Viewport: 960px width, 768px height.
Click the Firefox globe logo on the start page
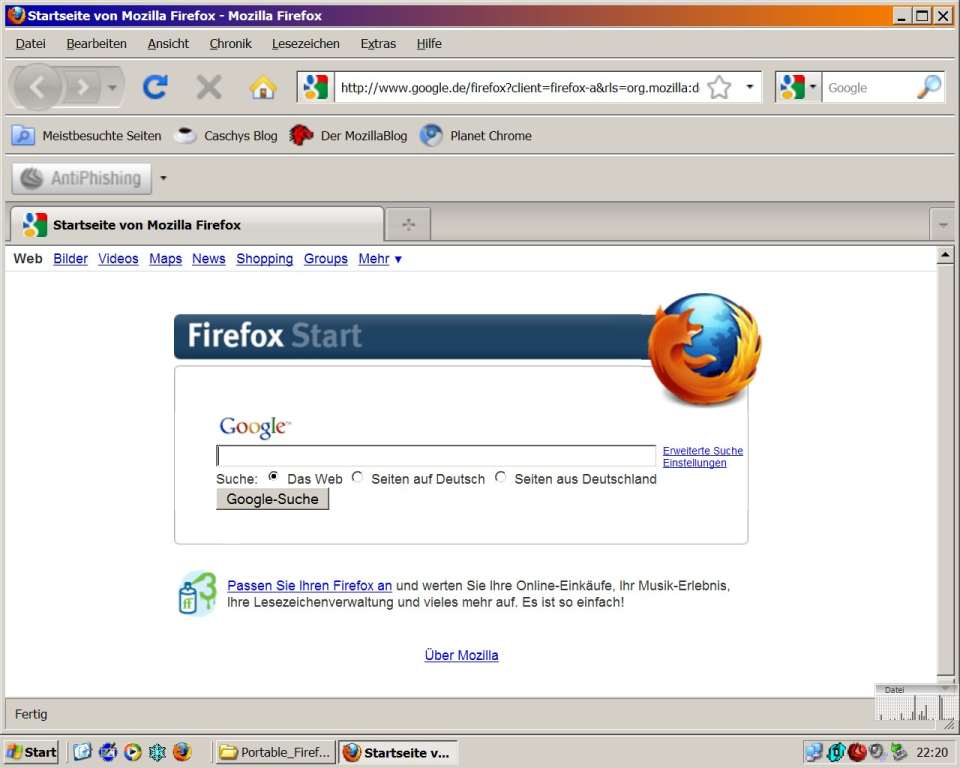point(704,348)
